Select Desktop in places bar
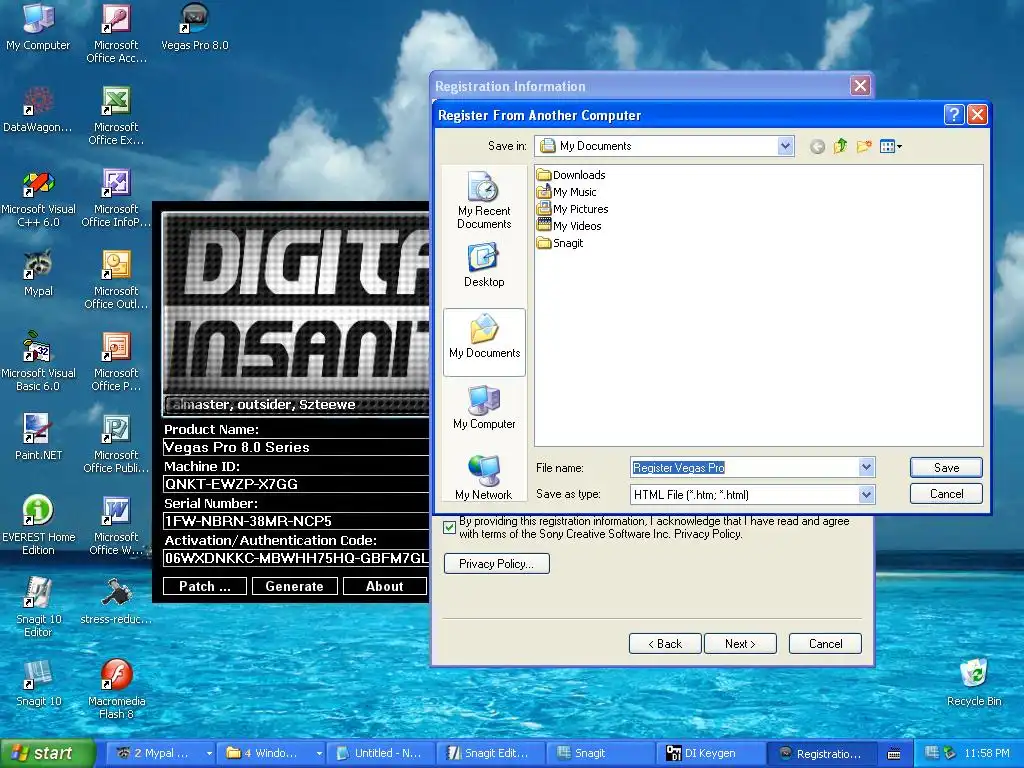1024x768 pixels. click(x=484, y=265)
